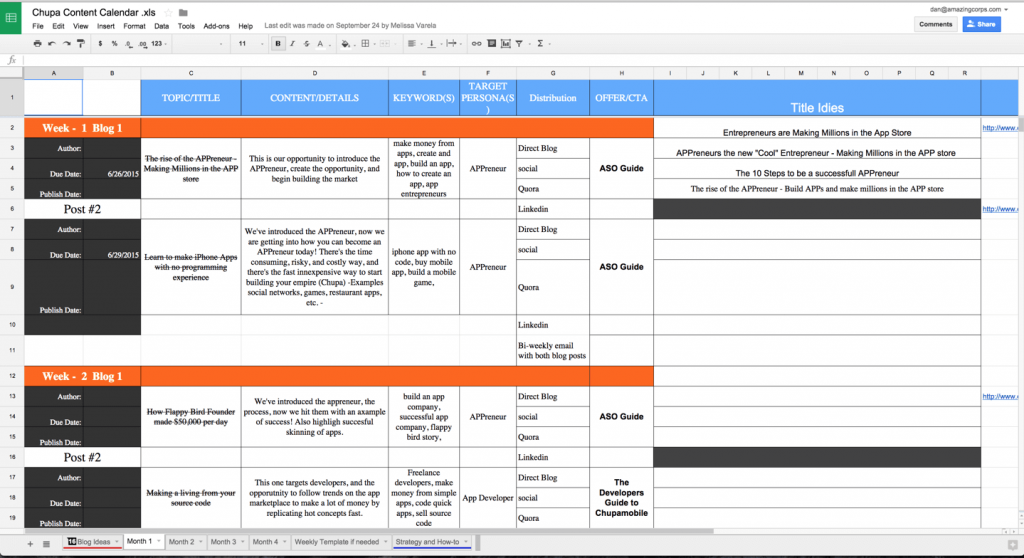The height and width of the screenshot is (558, 1024).
Task: Open the Add-ons menu
Action: [216, 26]
